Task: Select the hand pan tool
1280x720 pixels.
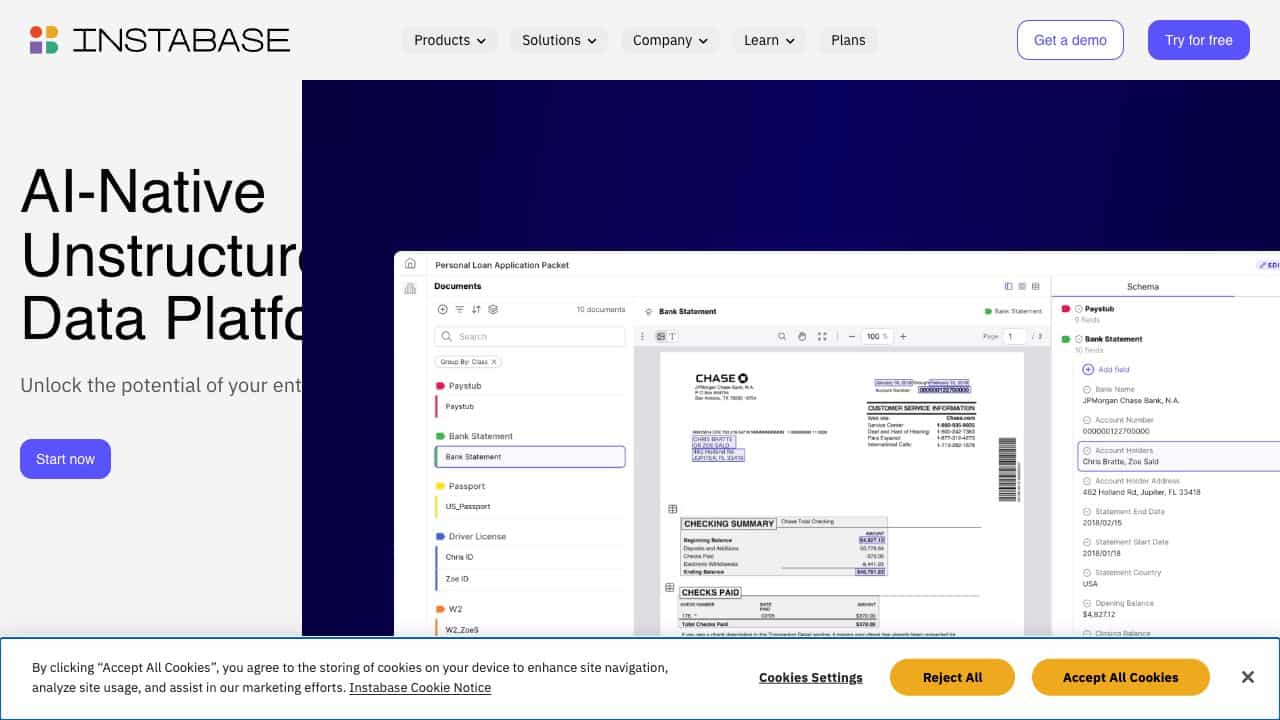Action: 802,337
